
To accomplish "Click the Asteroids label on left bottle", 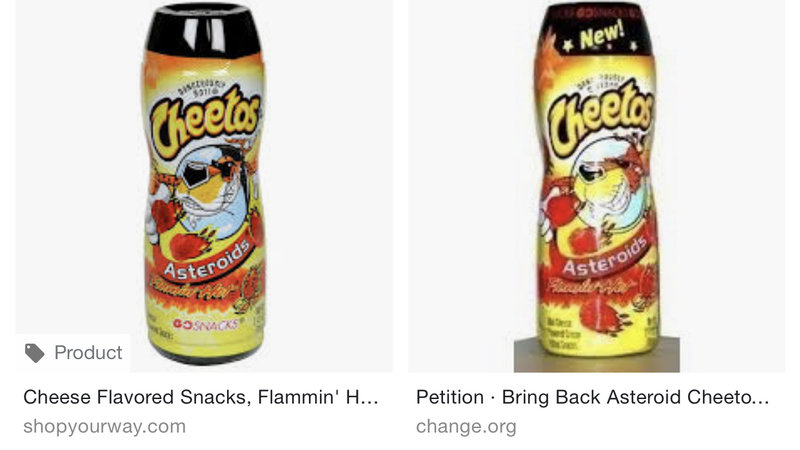I will coord(207,259).
